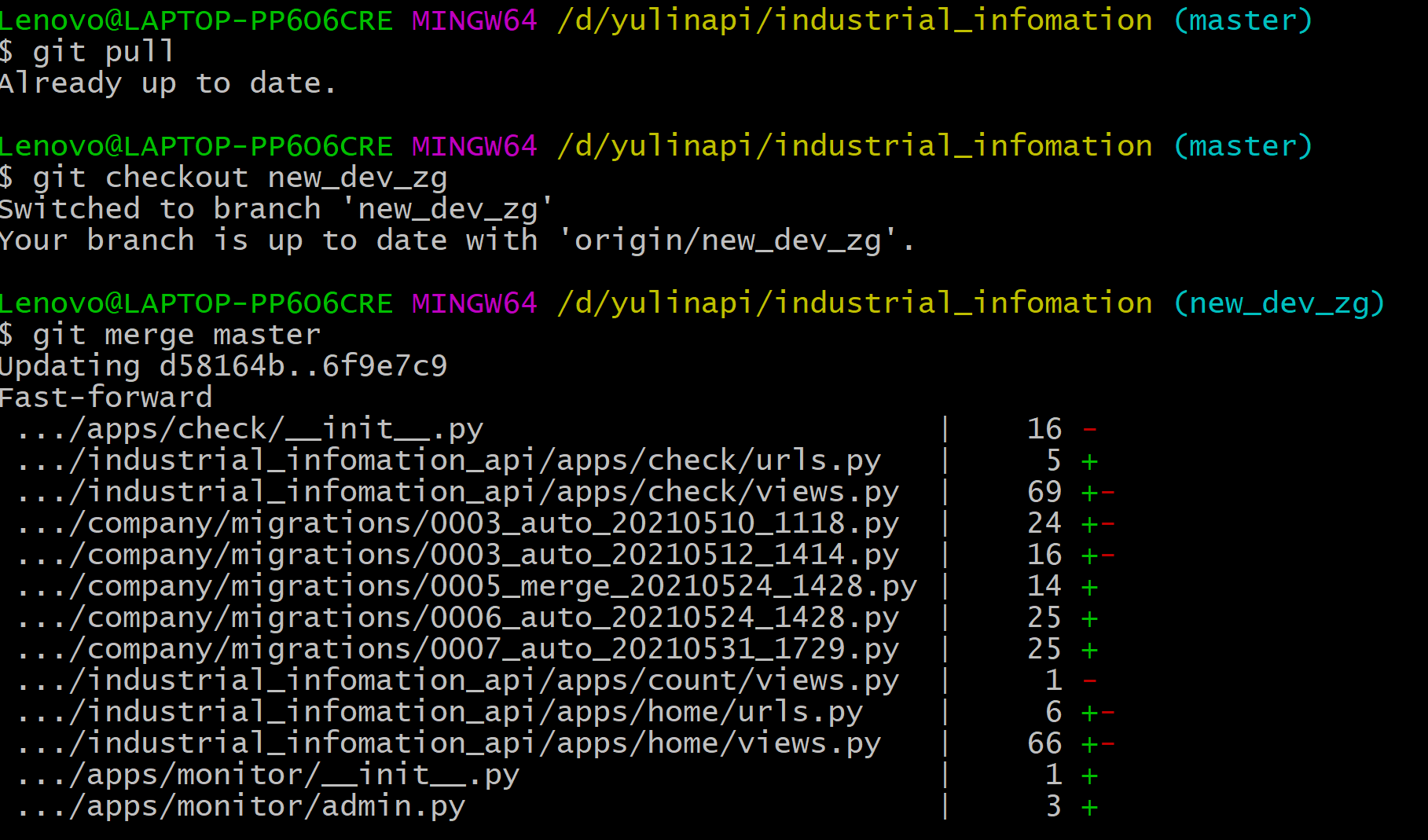Click 'Your branch is up to date' line

click(x=457, y=240)
